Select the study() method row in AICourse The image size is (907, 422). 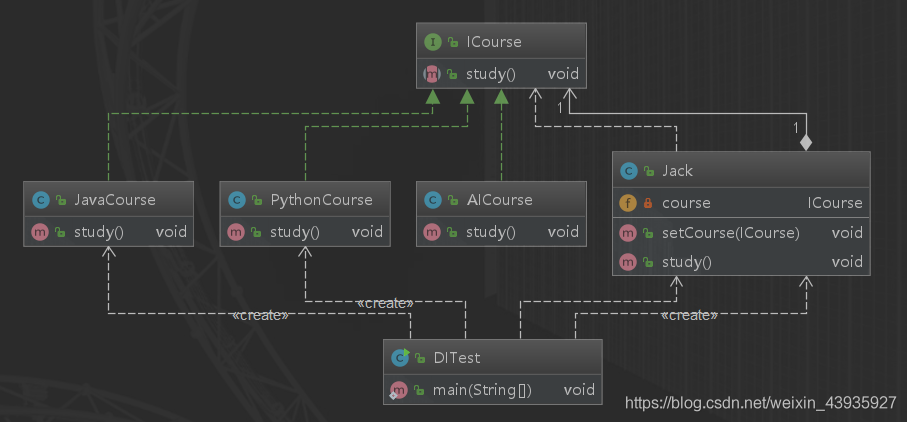(499, 232)
